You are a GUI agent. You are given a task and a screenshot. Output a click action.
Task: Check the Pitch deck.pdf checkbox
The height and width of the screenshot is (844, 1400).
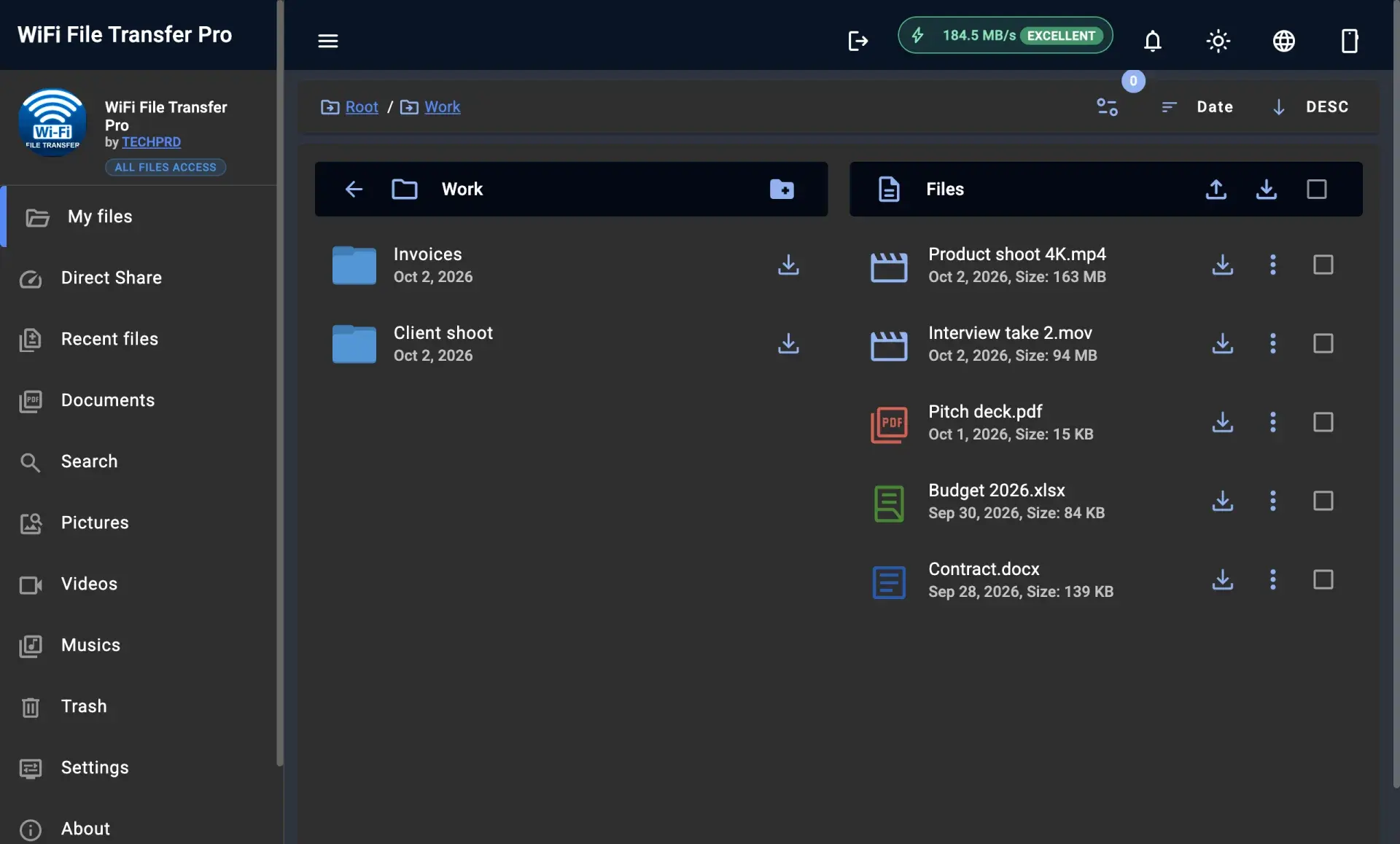1323,422
